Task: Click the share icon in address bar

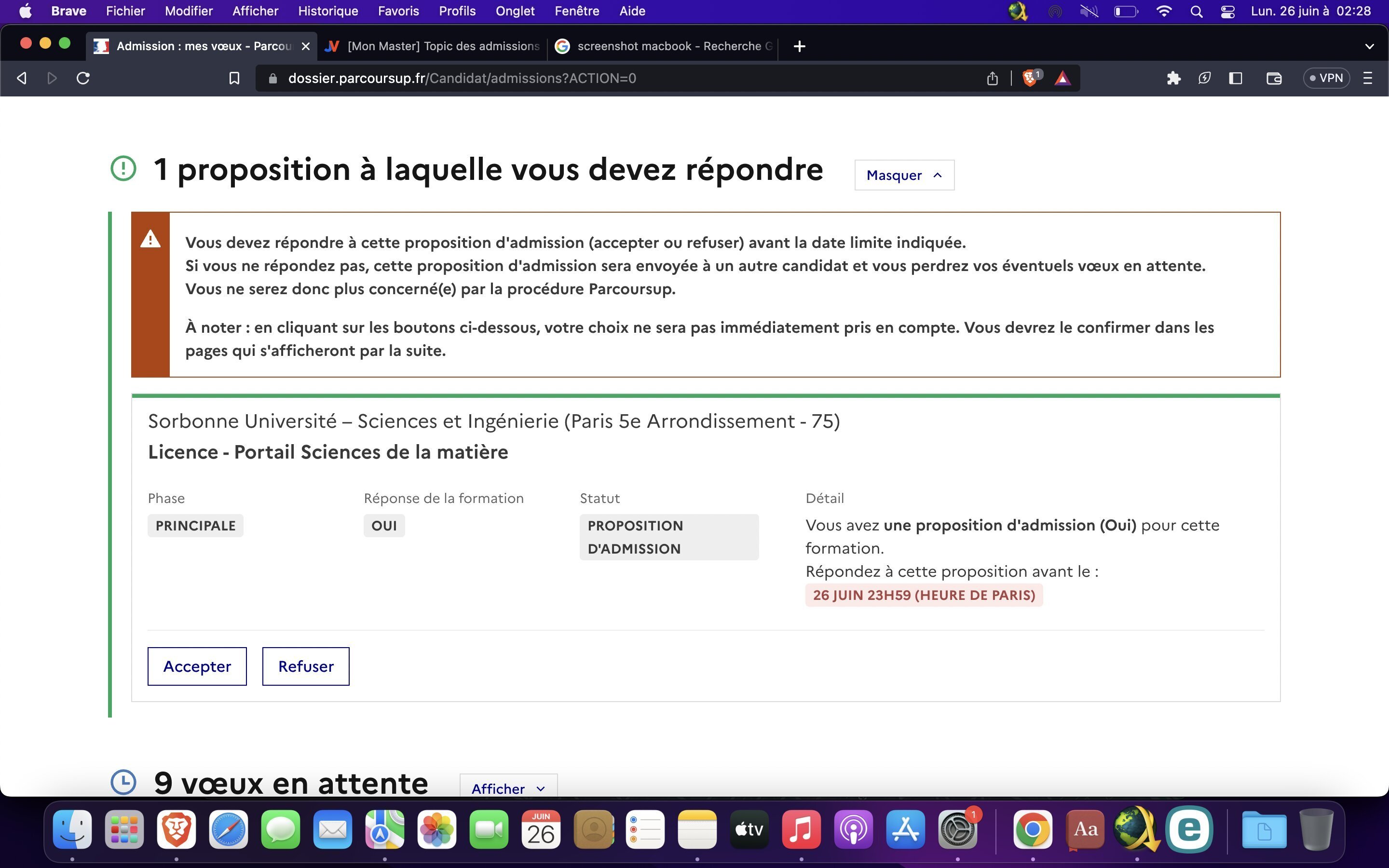Action: point(993,78)
